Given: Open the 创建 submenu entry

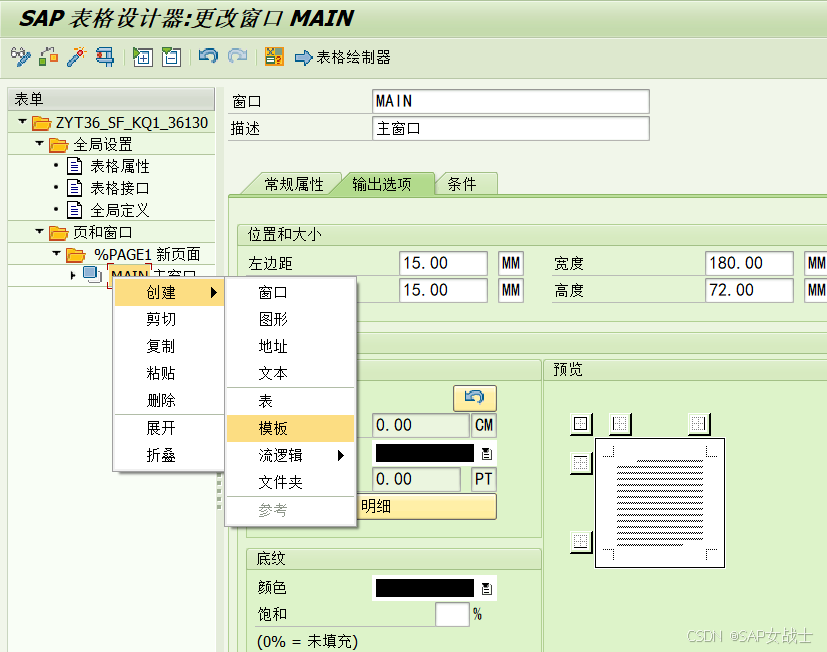Looking at the screenshot, I should coord(169,292).
